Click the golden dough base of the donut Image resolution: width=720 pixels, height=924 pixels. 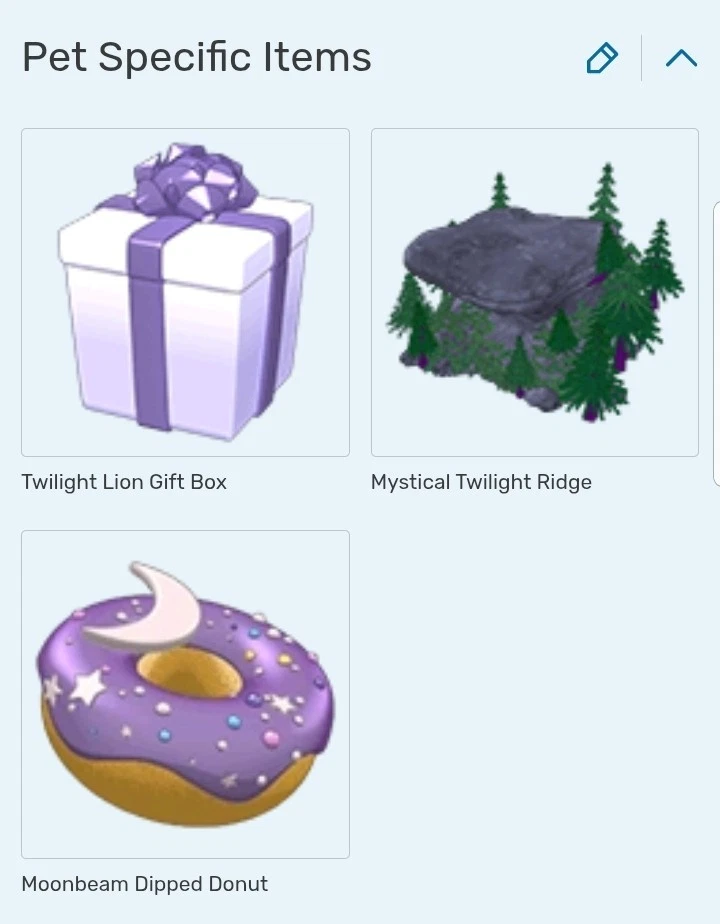[x=177, y=790]
